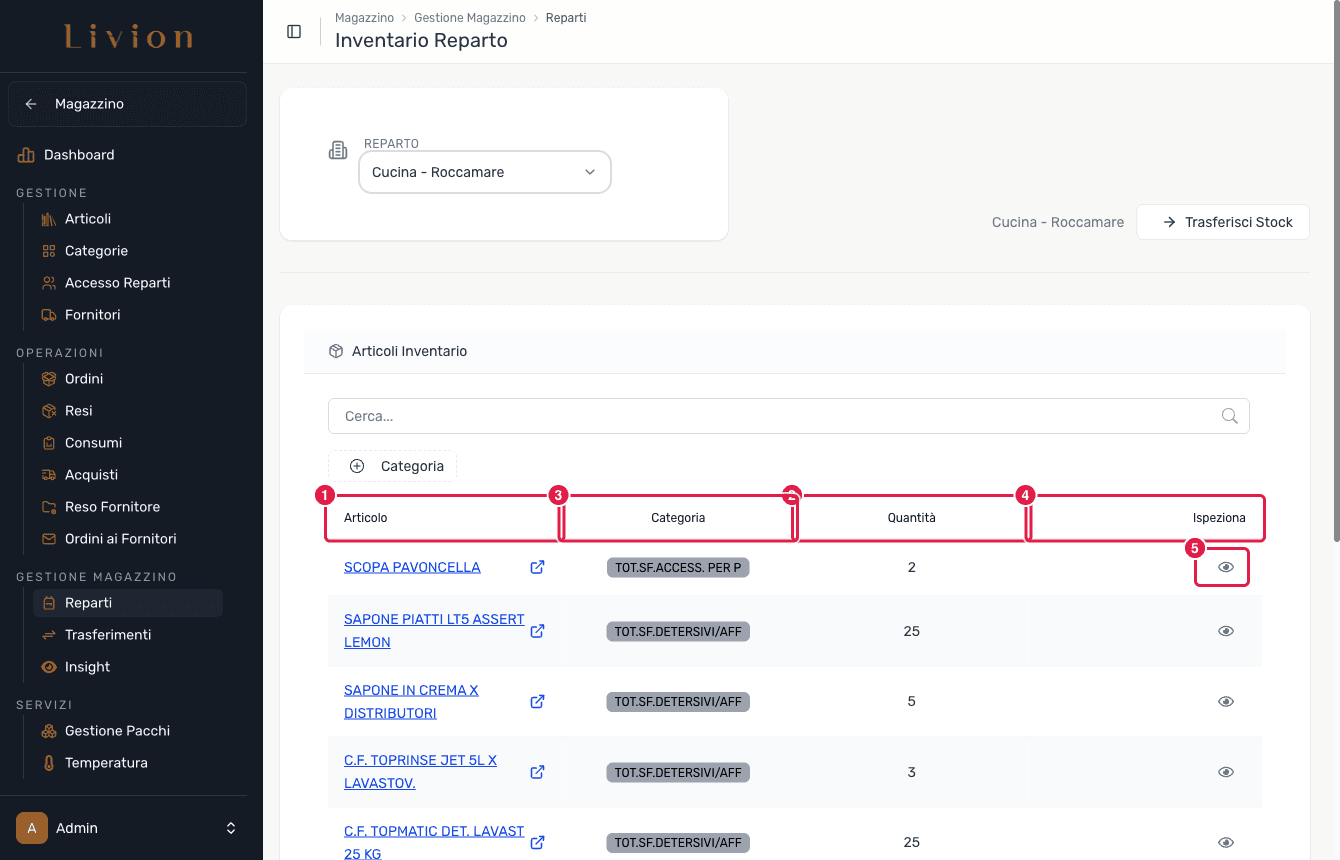Open Ordini ai Fornitori menu item
The height and width of the screenshot is (860, 1340).
click(120, 539)
